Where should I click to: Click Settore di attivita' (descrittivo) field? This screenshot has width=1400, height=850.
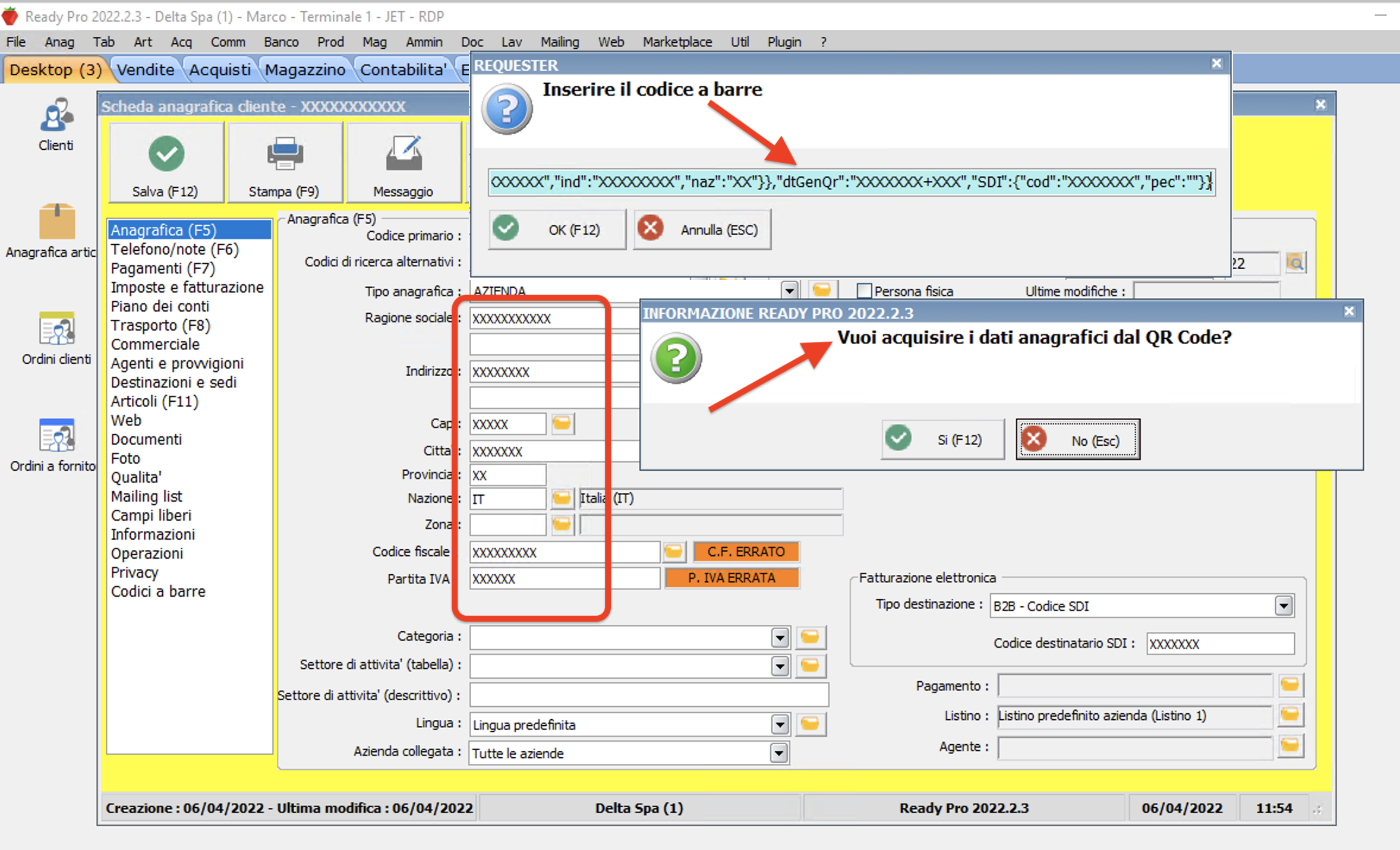pyautogui.click(x=649, y=695)
